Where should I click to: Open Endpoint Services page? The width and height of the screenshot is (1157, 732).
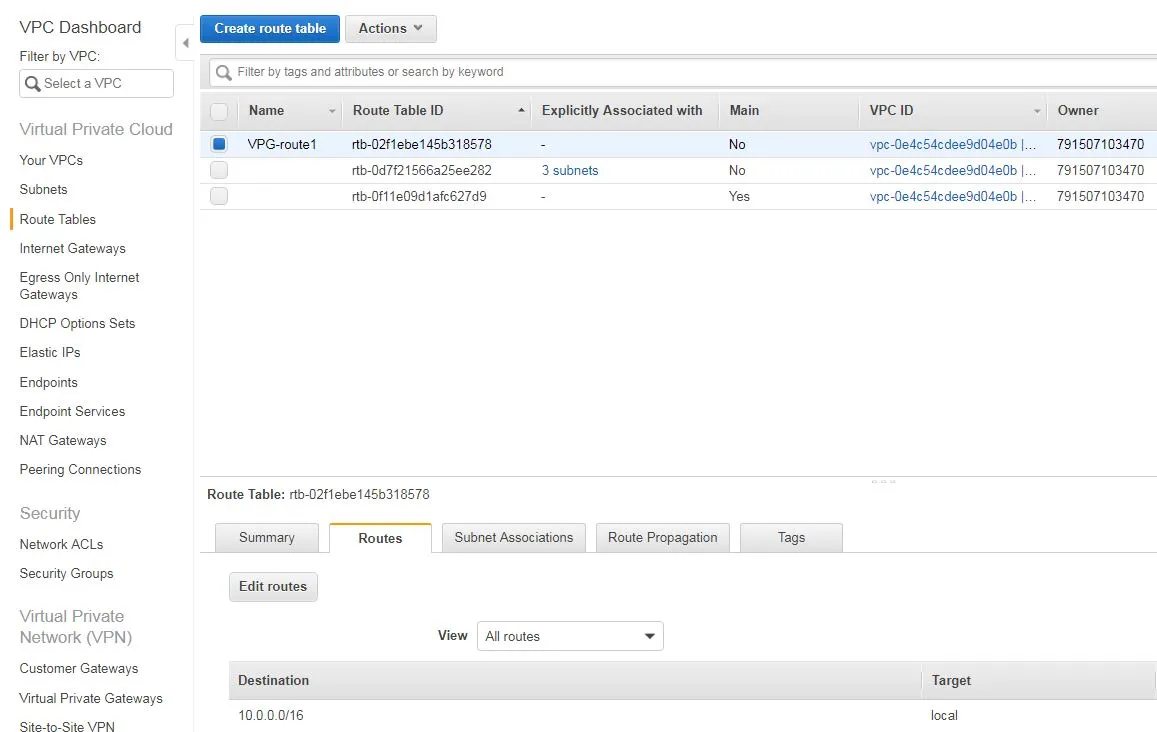point(72,411)
